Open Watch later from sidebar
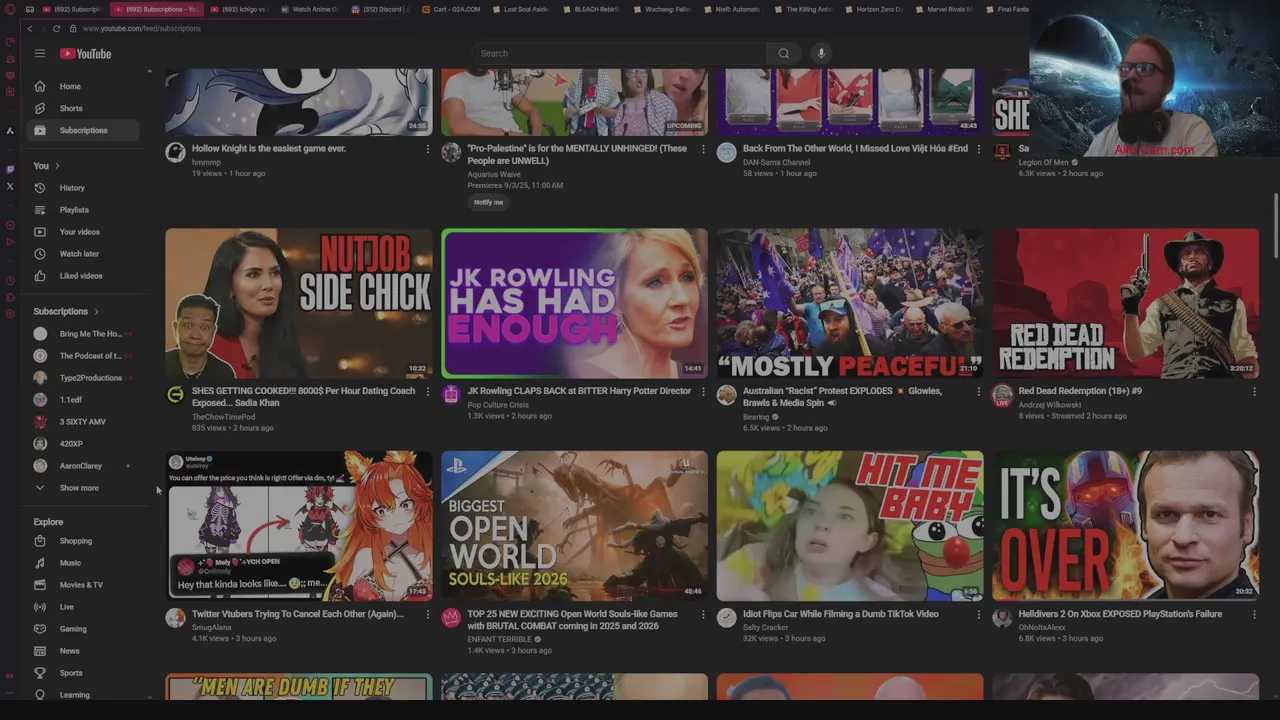The height and width of the screenshot is (720, 1280). [84, 254]
